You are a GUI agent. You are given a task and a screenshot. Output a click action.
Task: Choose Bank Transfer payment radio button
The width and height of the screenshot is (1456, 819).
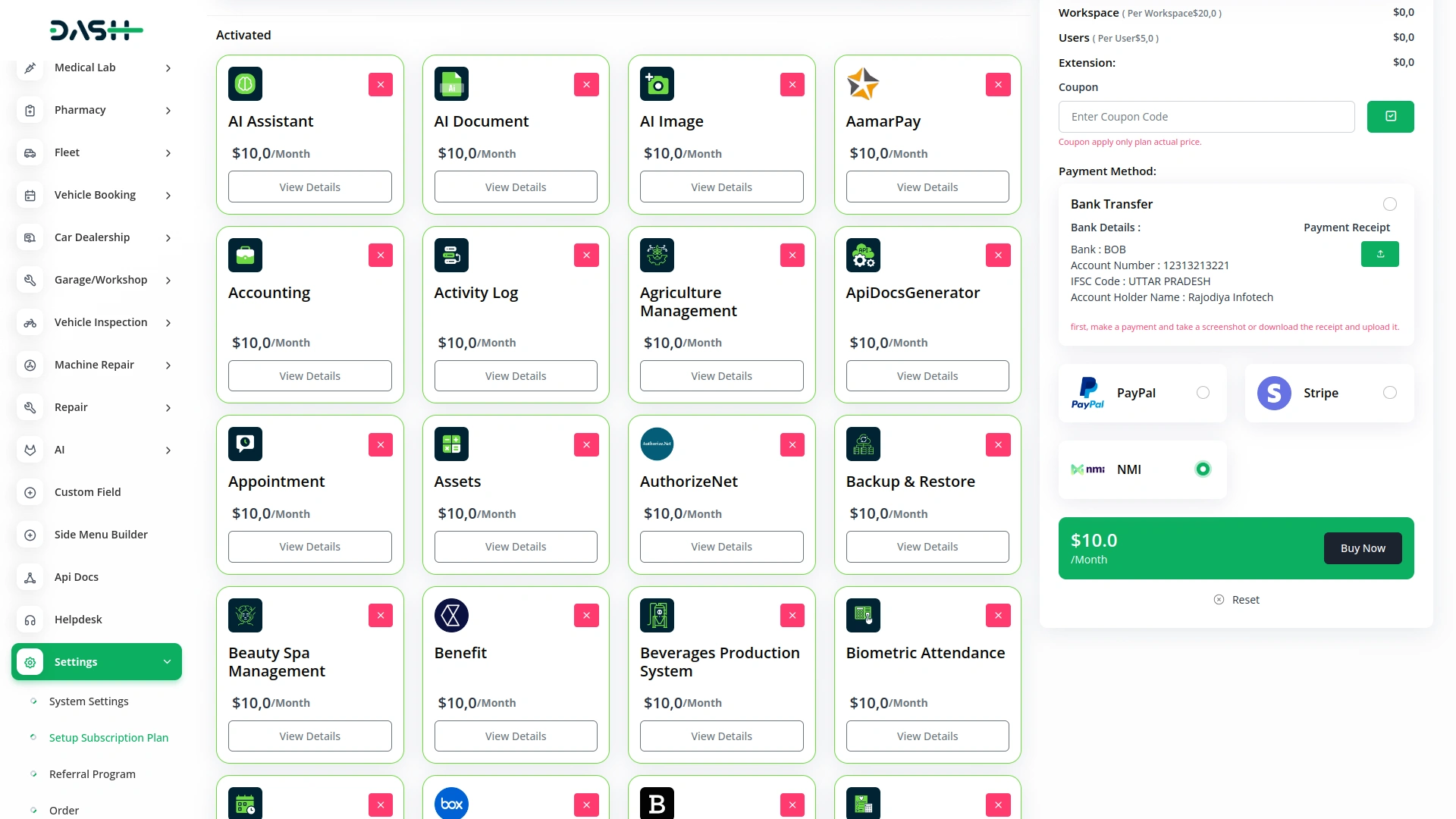click(1389, 204)
